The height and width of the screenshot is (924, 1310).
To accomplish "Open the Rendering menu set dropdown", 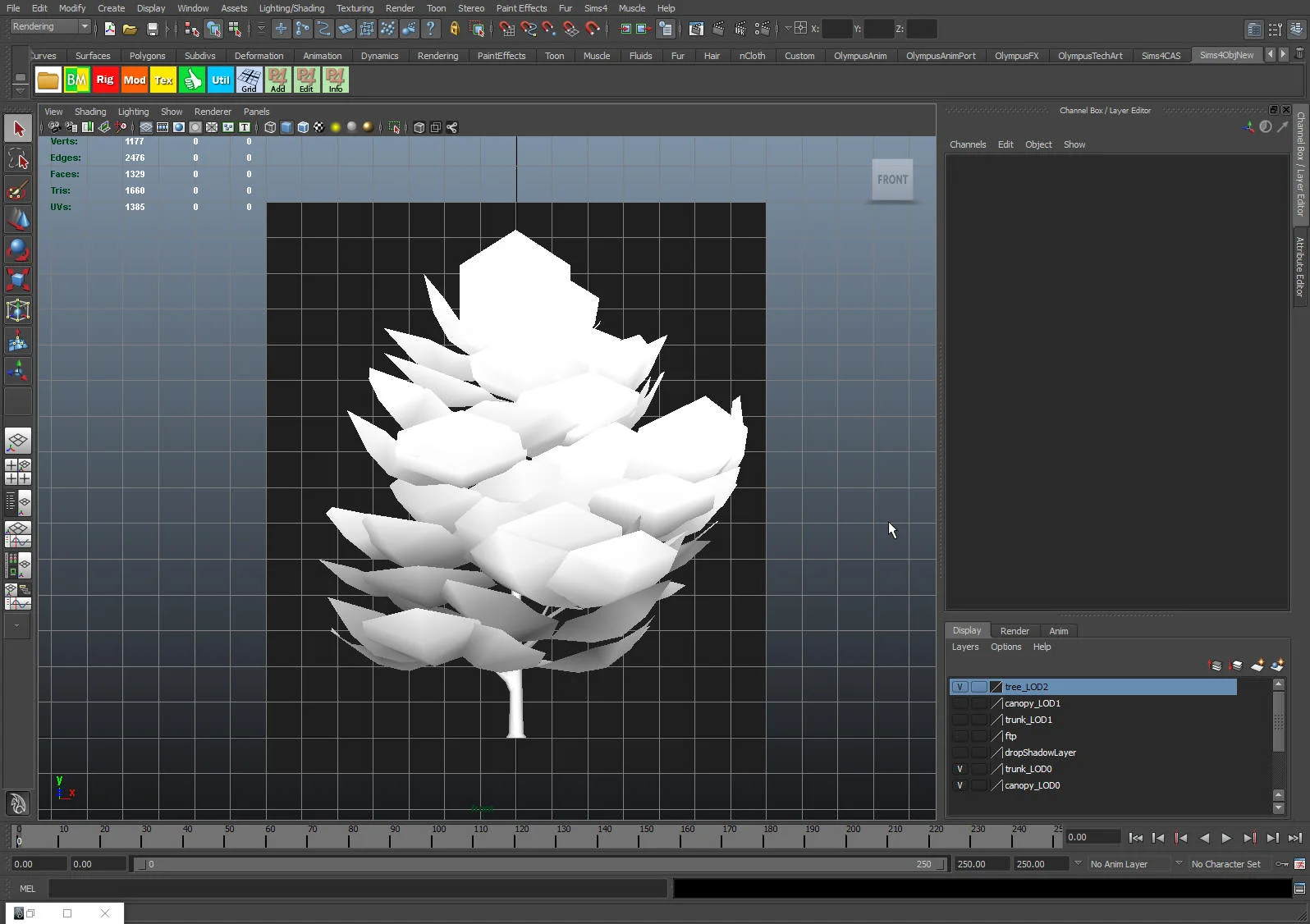I will tap(51, 27).
